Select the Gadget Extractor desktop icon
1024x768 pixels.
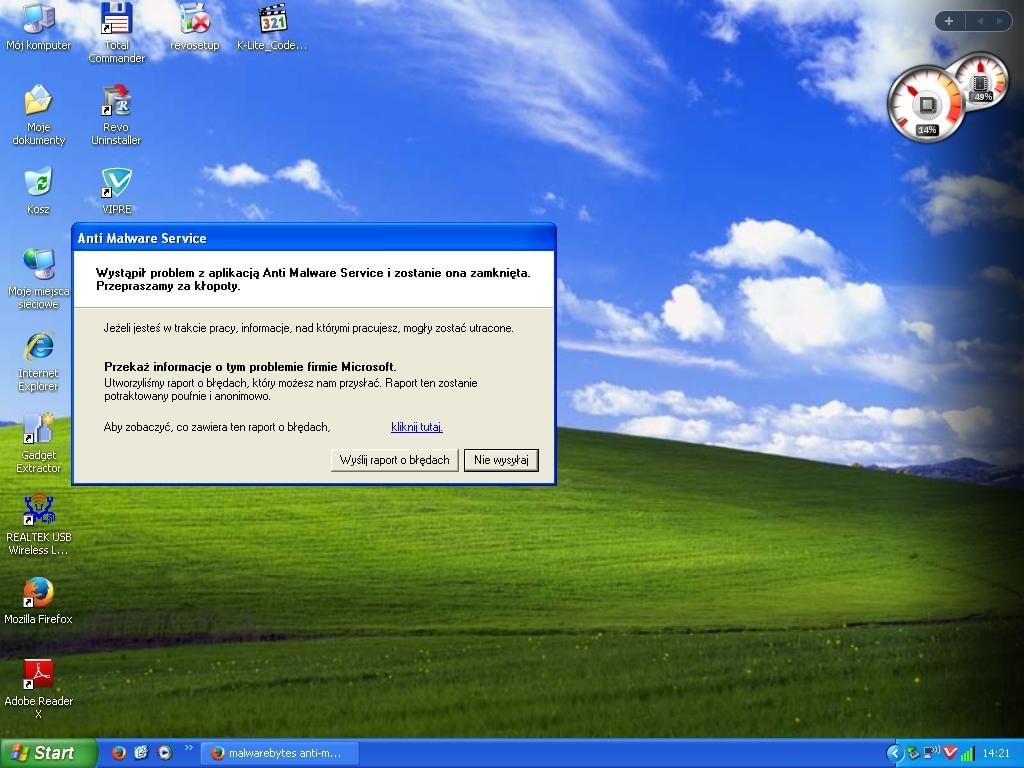tap(38, 429)
